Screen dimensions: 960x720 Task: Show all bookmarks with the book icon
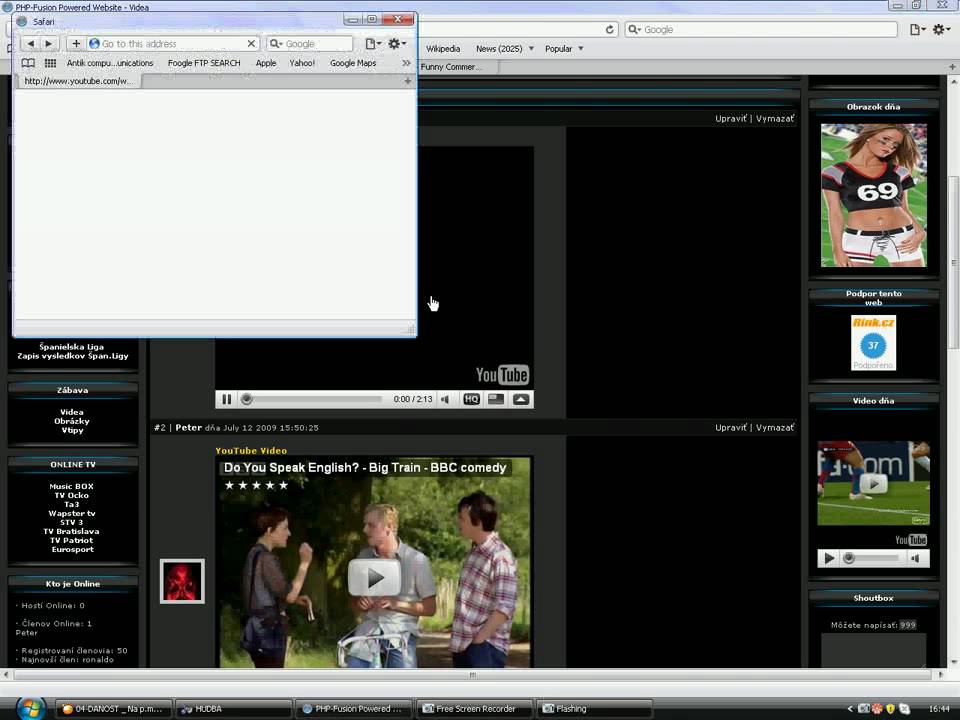coord(28,63)
